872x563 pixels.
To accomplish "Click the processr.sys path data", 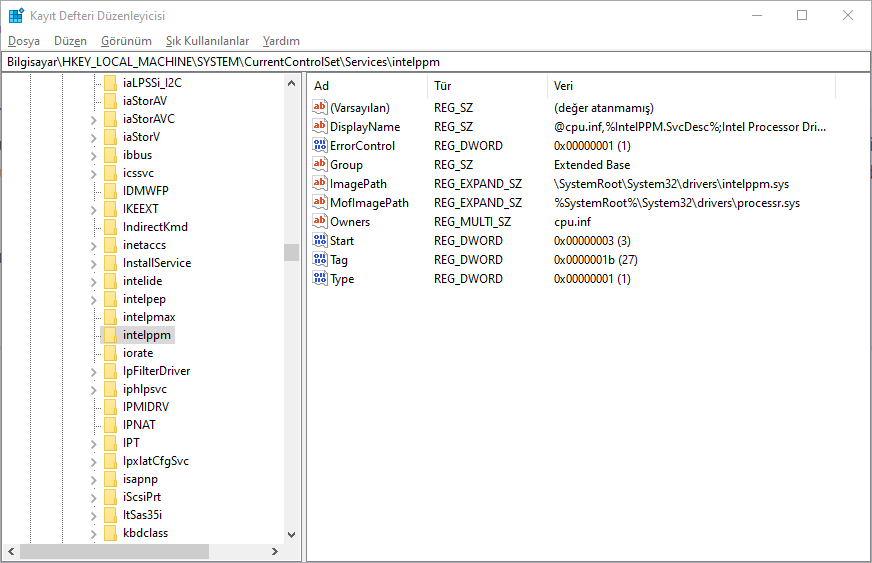I will coord(677,203).
